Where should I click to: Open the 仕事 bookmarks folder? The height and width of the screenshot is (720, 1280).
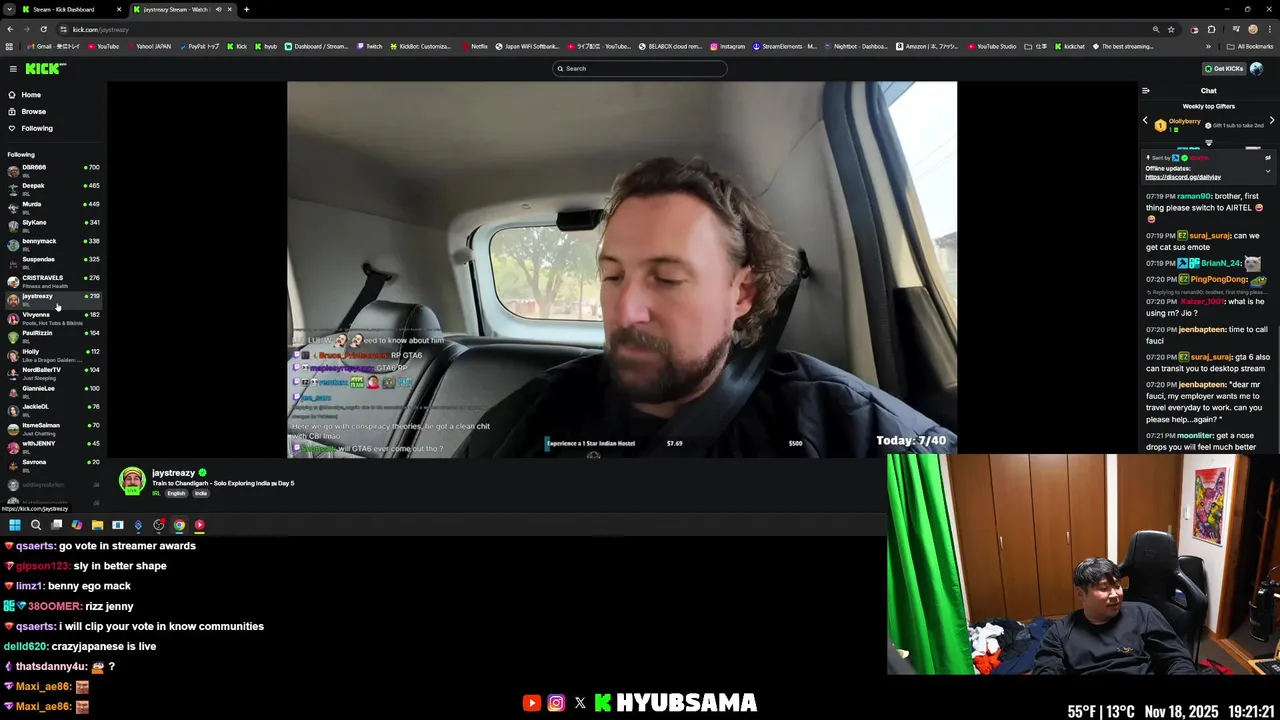(1036, 46)
